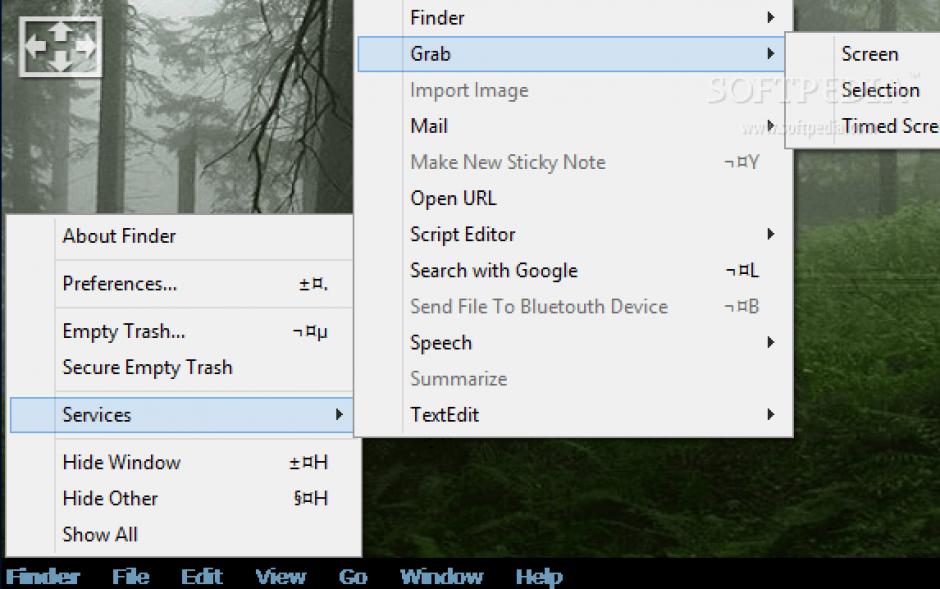Click the Summarize service entry

pos(571,379)
